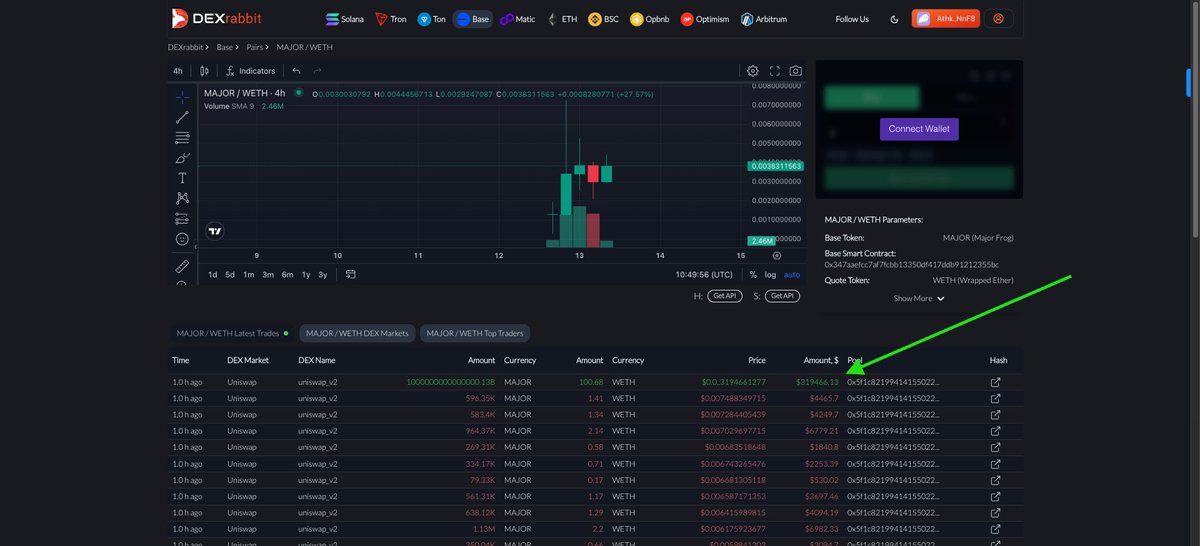Set chart range to 1m

click(248, 274)
